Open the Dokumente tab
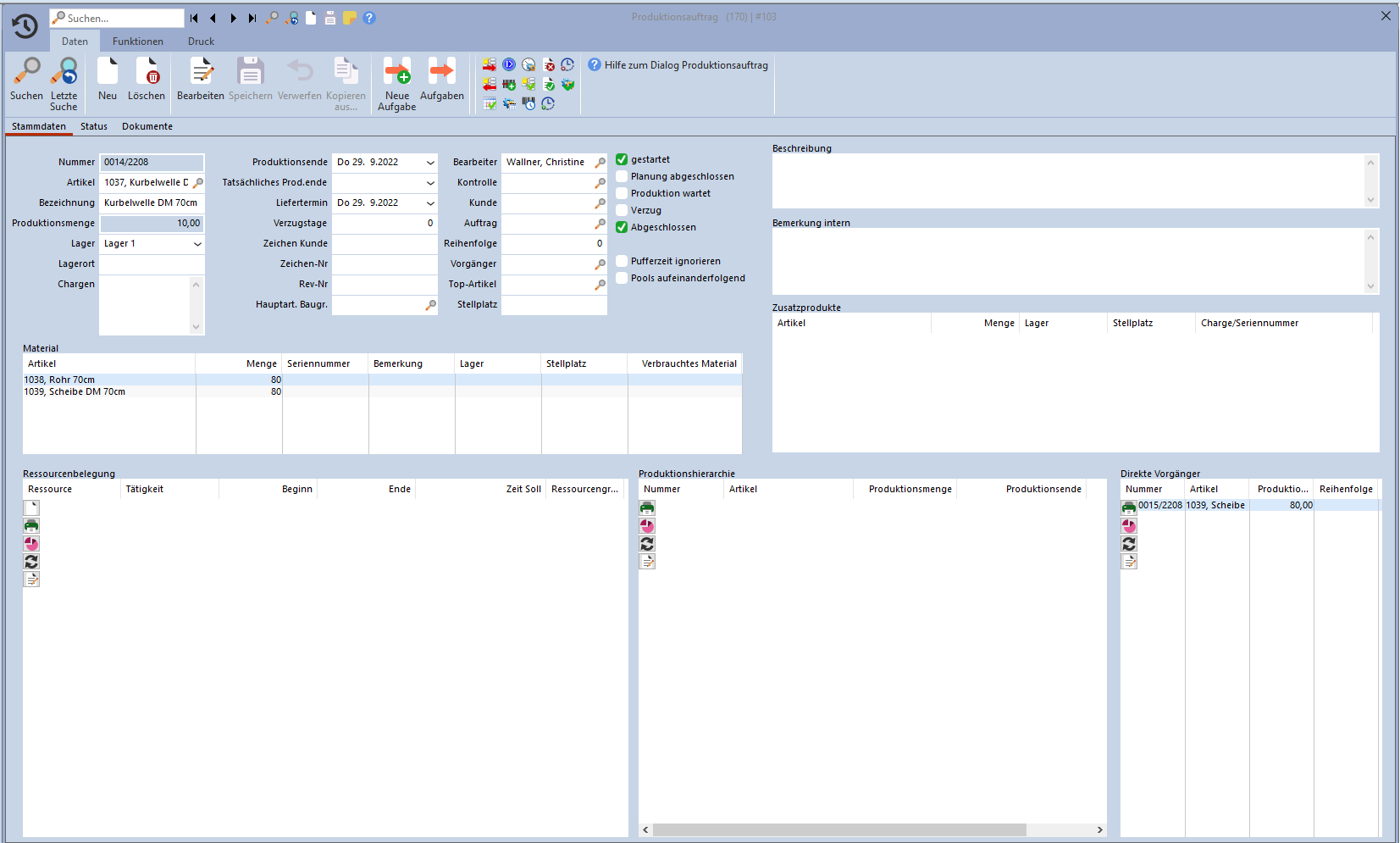1400x843 pixels. tap(147, 126)
